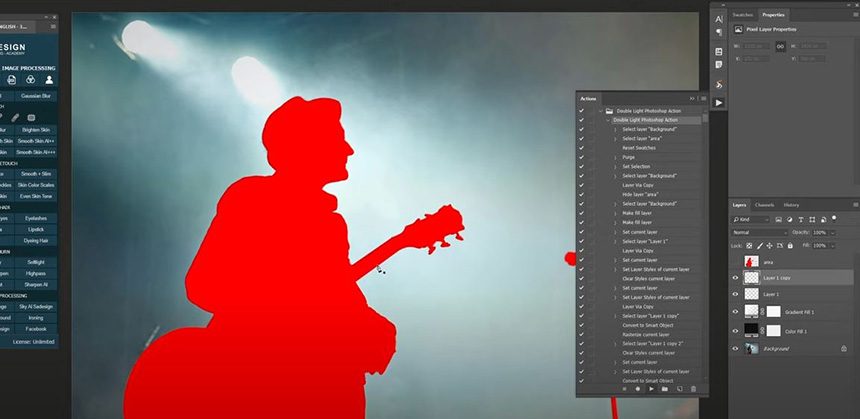The image size is (860, 419).
Task: Click the link width and height icon in Properties
Action: (x=780, y=47)
